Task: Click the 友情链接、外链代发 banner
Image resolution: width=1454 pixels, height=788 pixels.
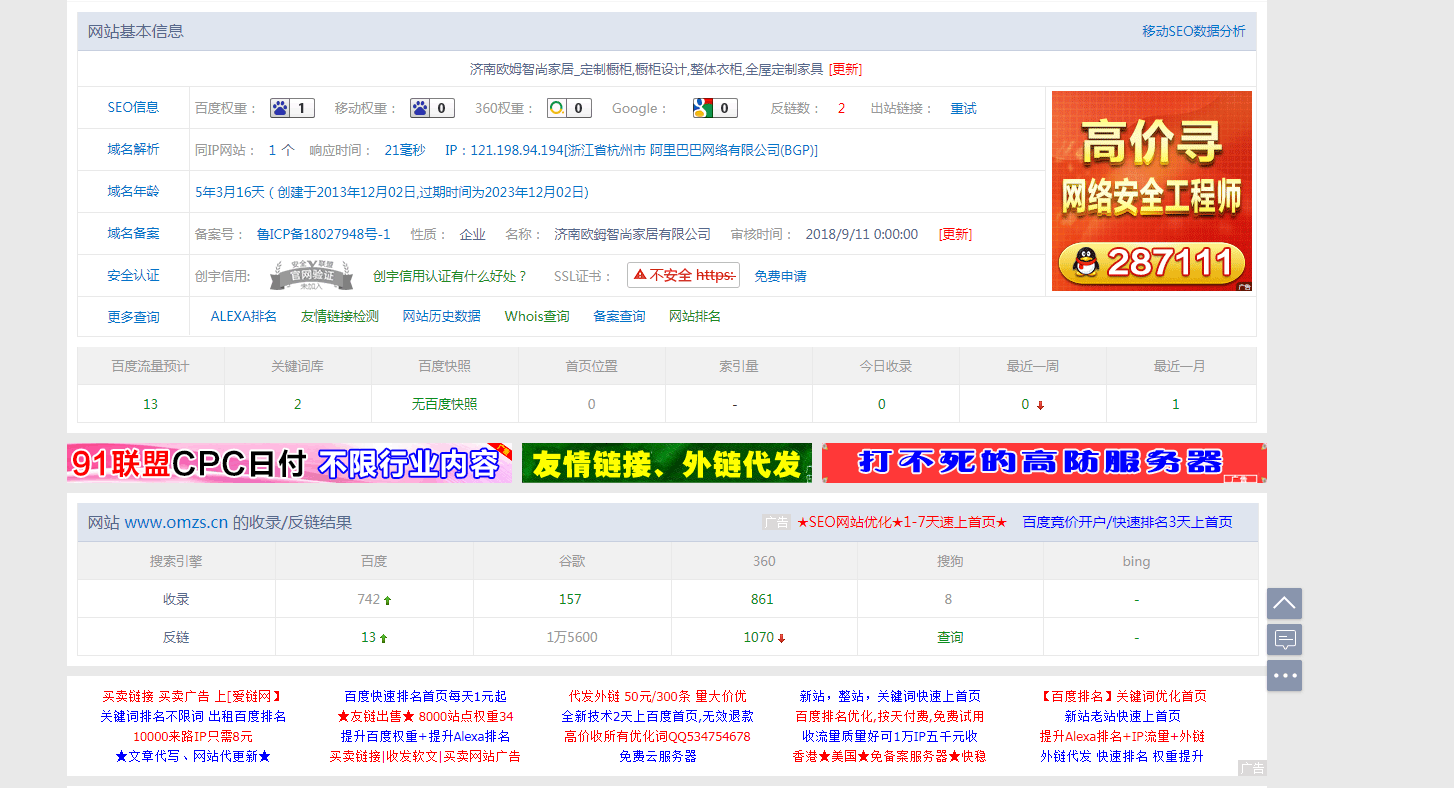Action: tap(667, 463)
